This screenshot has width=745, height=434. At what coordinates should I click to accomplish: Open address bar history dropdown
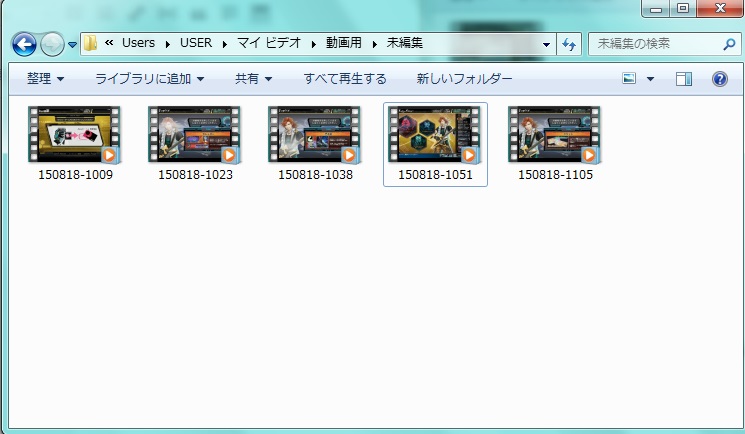point(546,45)
